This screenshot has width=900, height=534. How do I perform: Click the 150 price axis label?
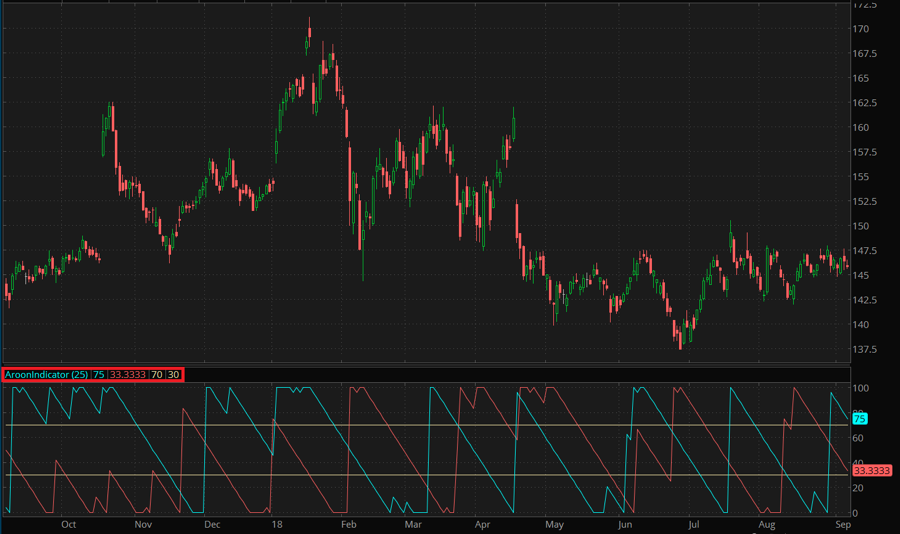861,226
